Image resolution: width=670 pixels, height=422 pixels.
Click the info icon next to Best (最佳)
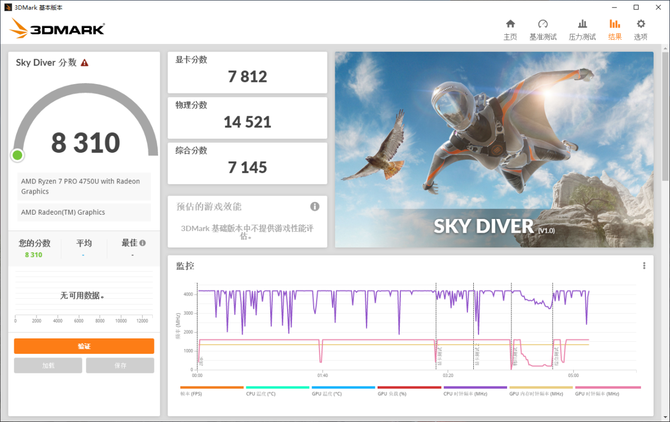click(x=142, y=243)
